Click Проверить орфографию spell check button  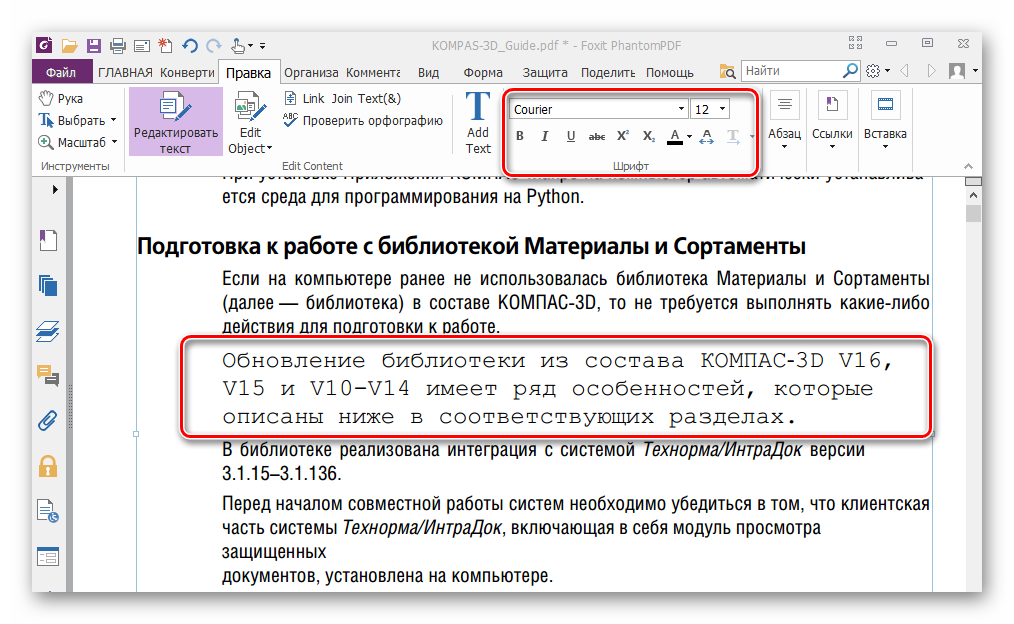(363, 120)
